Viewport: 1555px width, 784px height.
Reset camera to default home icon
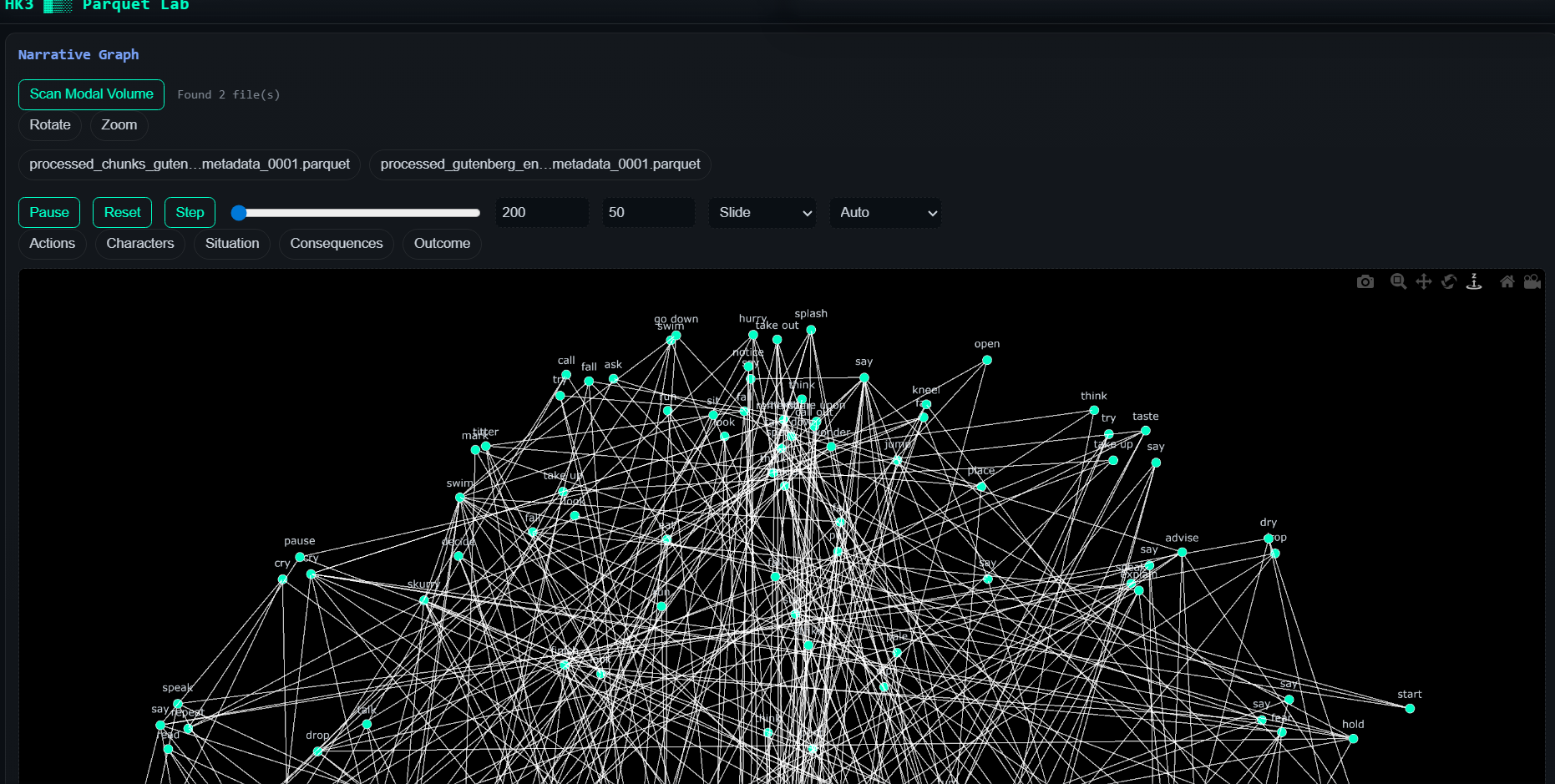coord(1507,282)
